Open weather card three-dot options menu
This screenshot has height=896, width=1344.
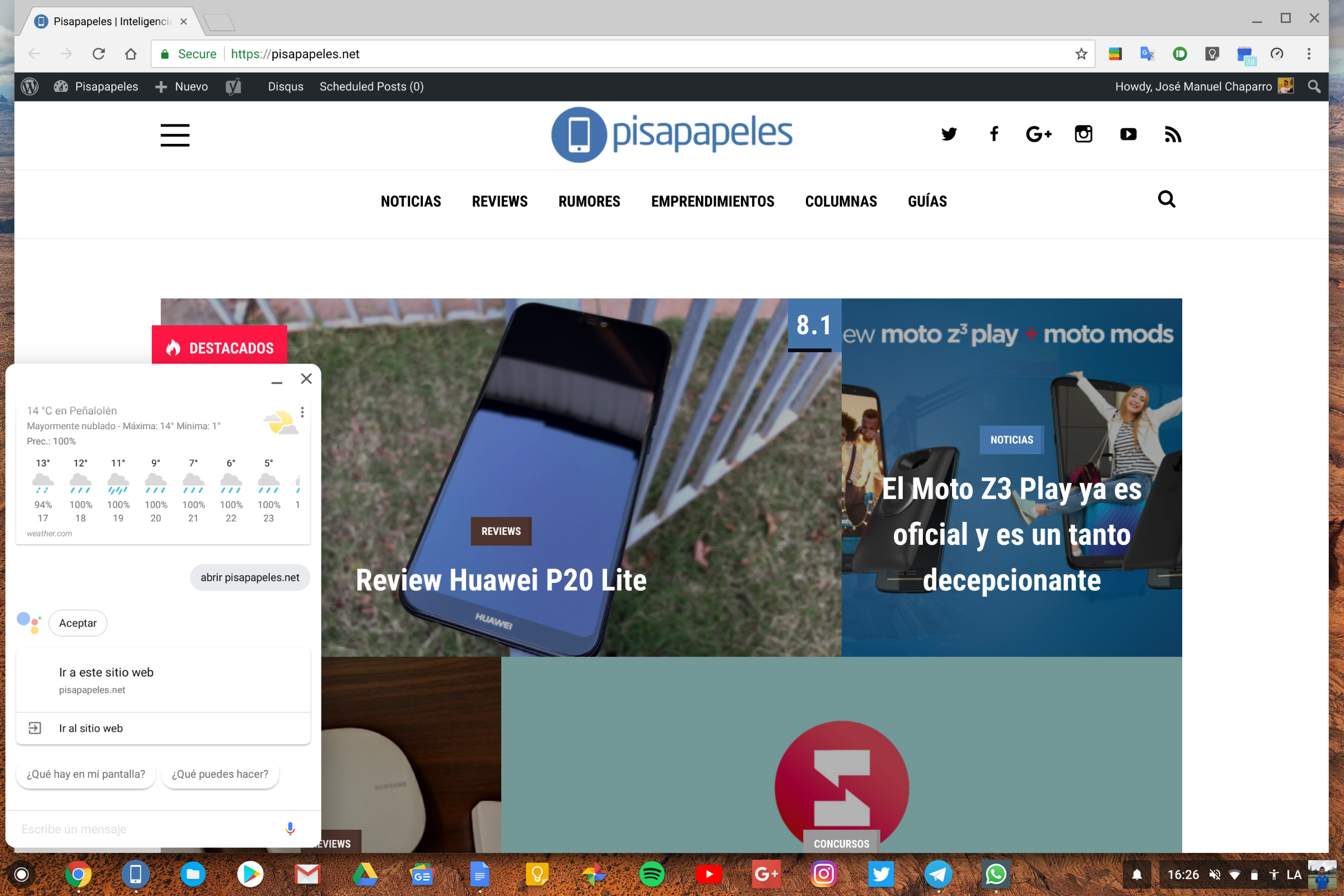[x=302, y=412]
